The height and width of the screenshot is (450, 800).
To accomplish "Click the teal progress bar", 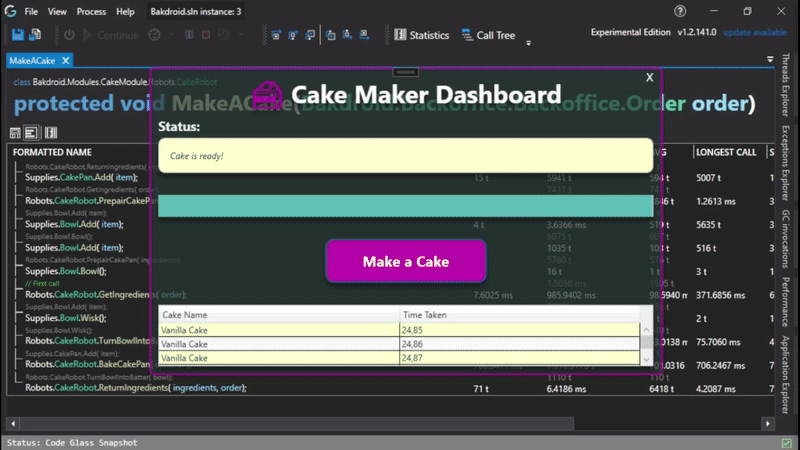I will [405, 206].
